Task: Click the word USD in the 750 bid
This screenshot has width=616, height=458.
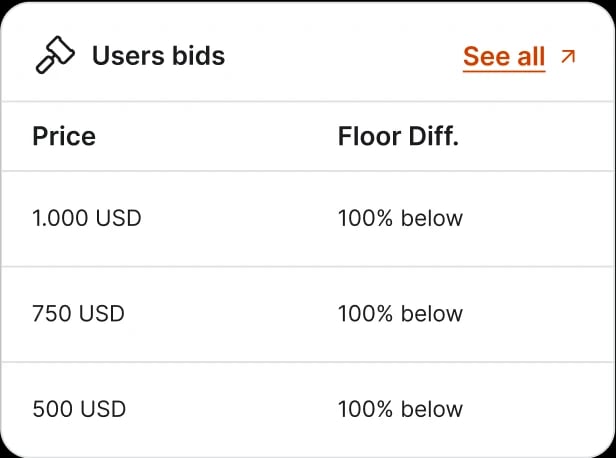Action: (x=103, y=314)
